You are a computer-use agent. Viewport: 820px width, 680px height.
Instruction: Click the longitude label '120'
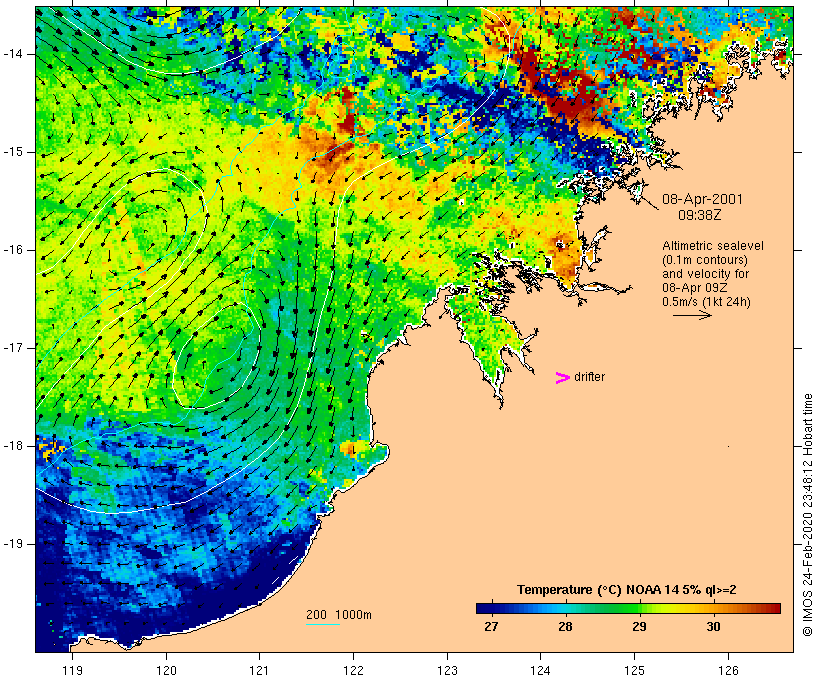click(x=166, y=670)
